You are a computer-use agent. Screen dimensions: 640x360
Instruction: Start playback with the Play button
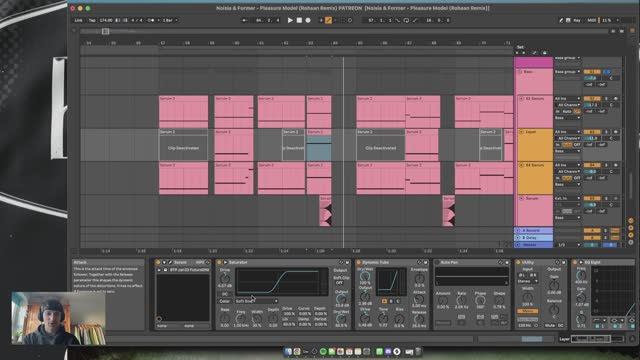[290, 20]
